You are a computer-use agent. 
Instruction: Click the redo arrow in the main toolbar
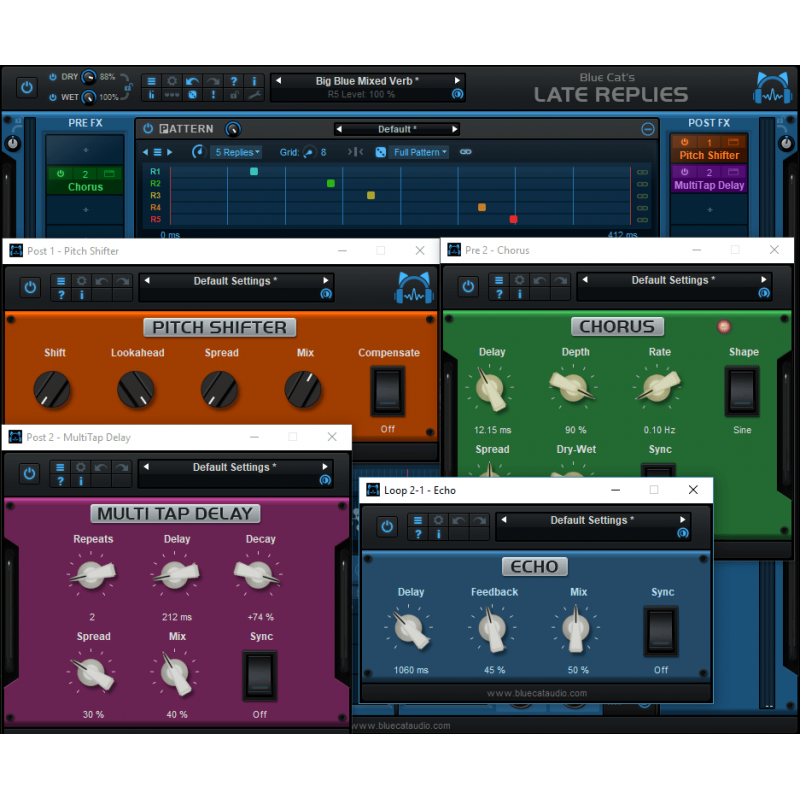tap(212, 81)
